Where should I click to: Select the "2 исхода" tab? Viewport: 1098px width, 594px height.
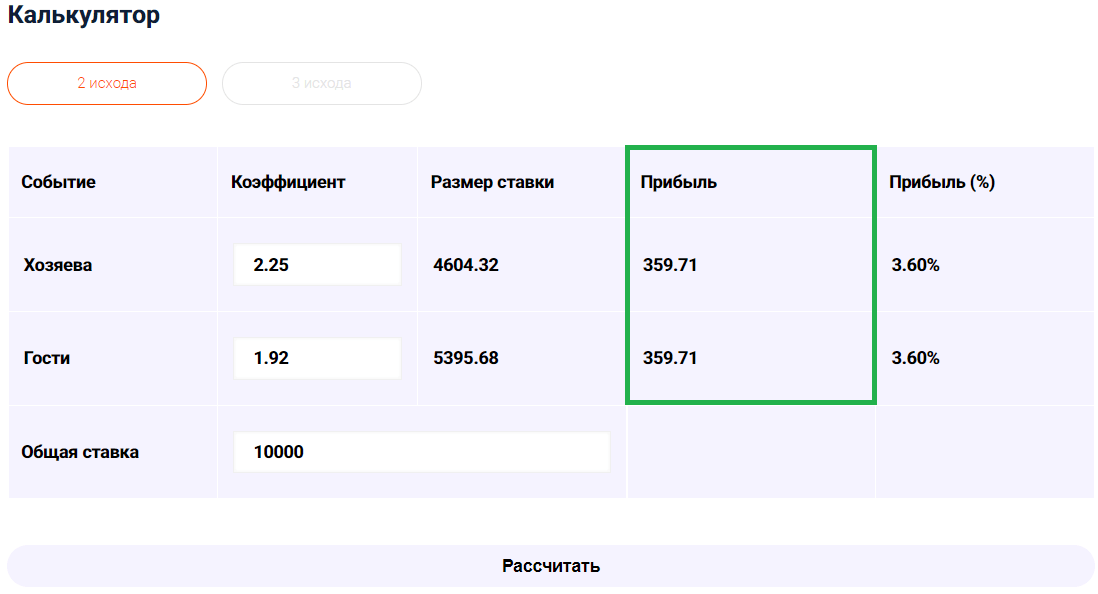tap(107, 83)
